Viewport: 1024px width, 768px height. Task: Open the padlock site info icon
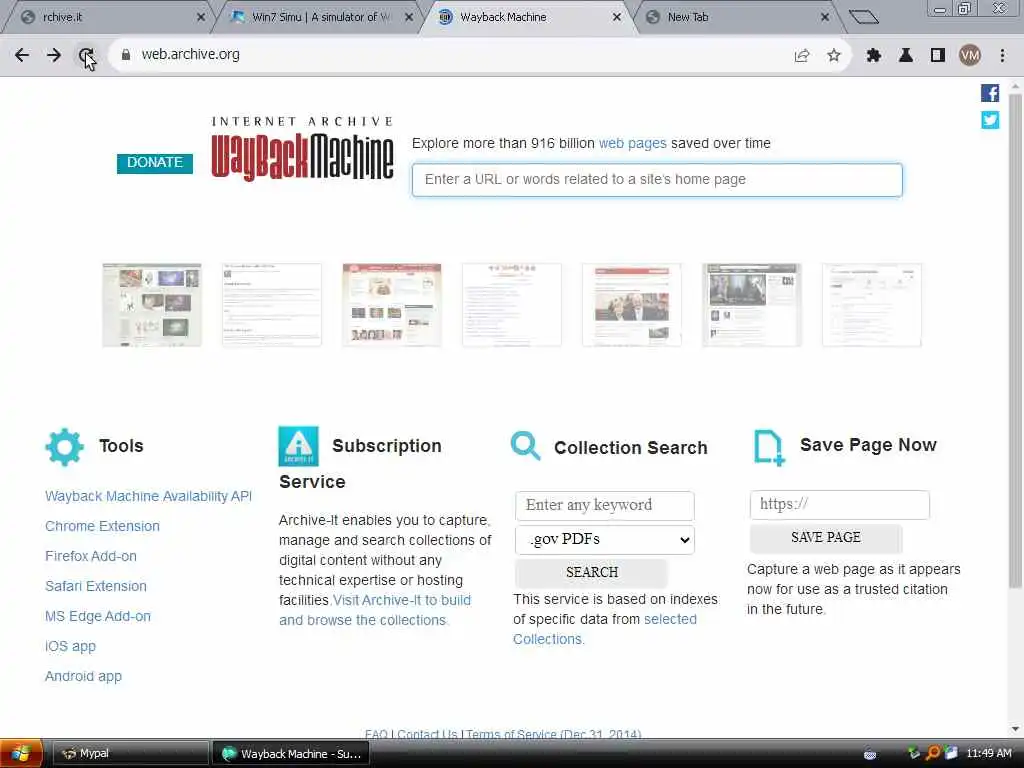click(125, 55)
